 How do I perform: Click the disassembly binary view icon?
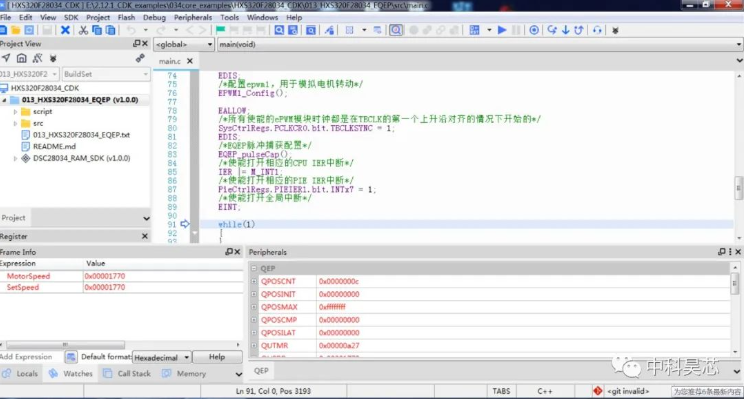tap(474, 30)
